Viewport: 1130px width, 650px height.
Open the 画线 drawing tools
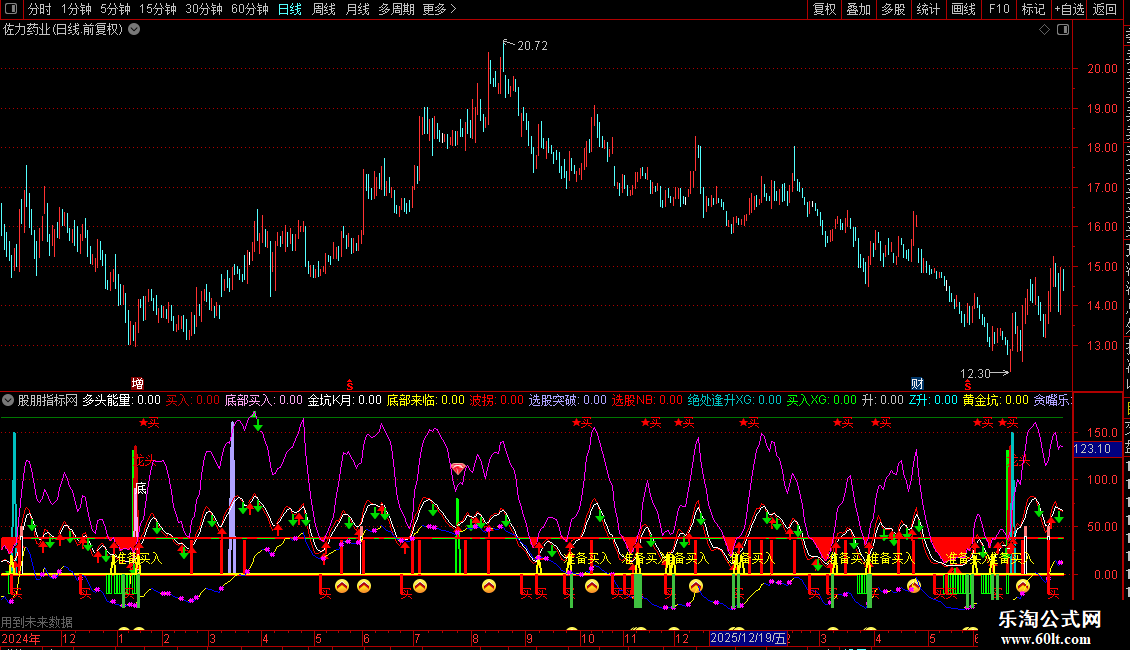pos(963,9)
